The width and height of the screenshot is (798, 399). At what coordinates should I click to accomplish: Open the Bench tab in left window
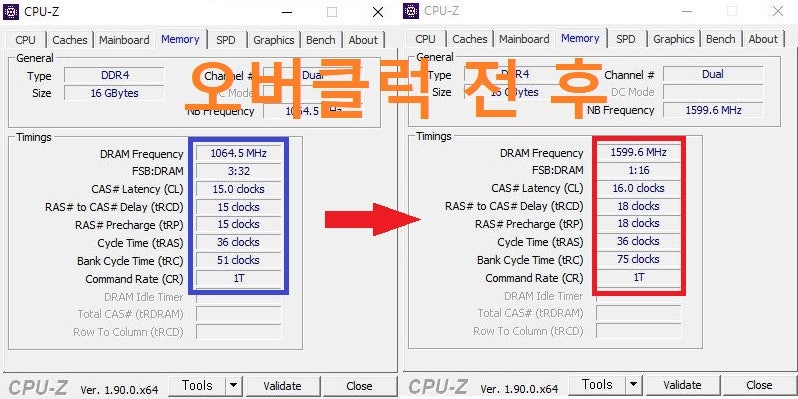pyautogui.click(x=321, y=40)
